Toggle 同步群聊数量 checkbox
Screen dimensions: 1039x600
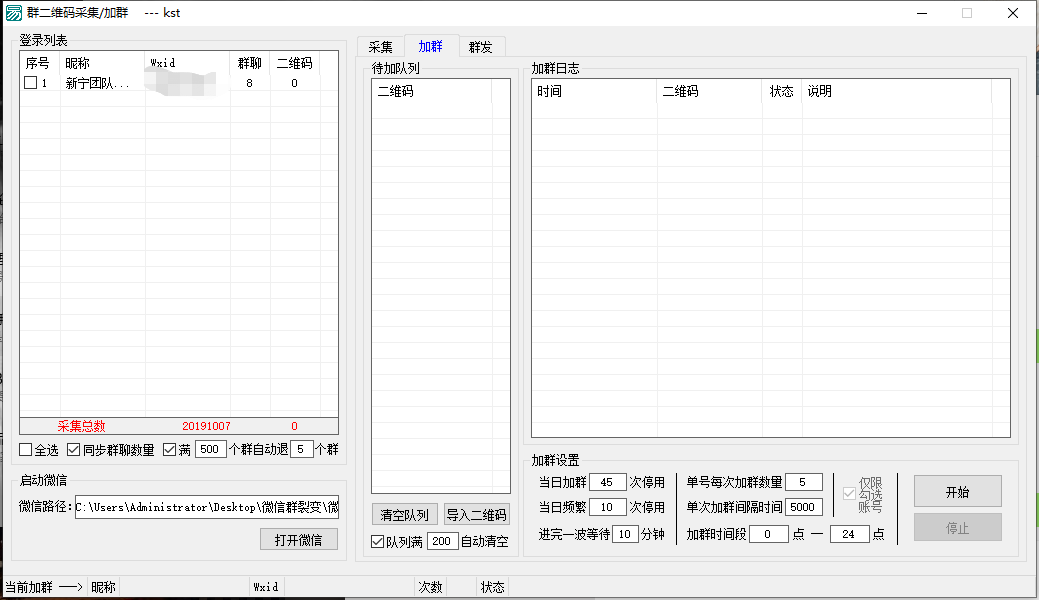coord(74,450)
